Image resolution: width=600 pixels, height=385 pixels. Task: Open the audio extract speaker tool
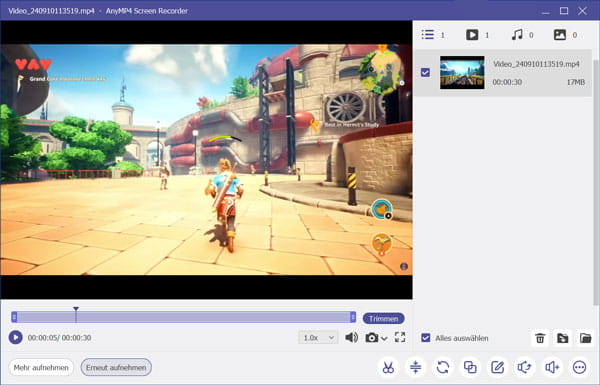525,367
